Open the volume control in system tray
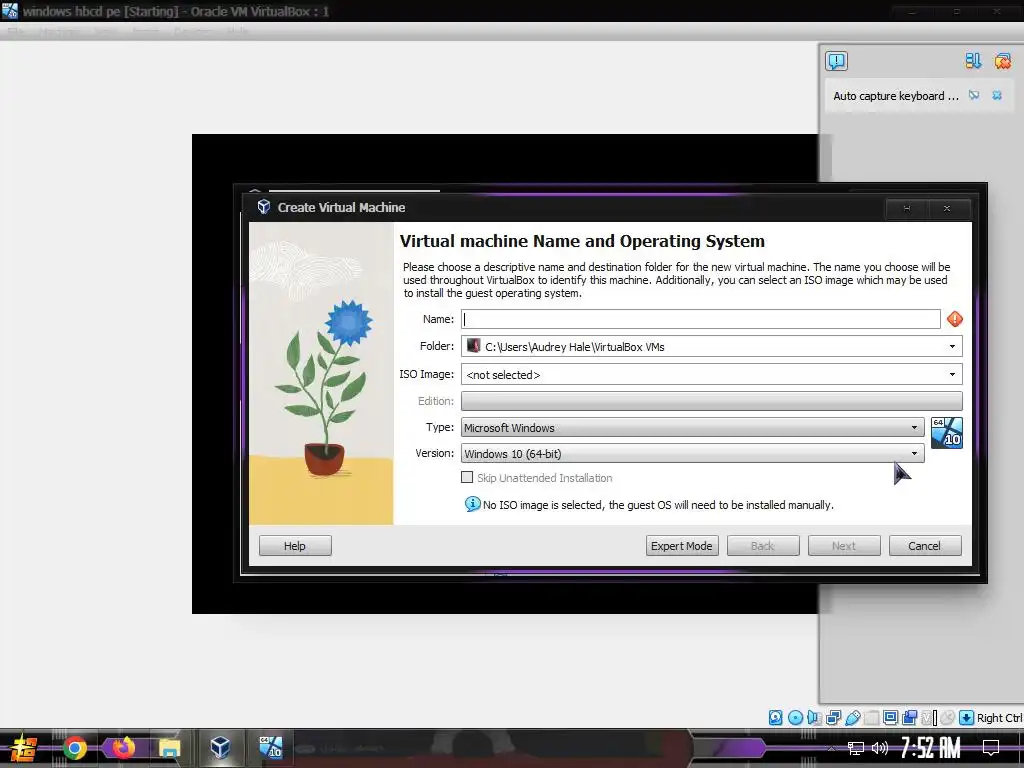1024x768 pixels. click(x=880, y=748)
